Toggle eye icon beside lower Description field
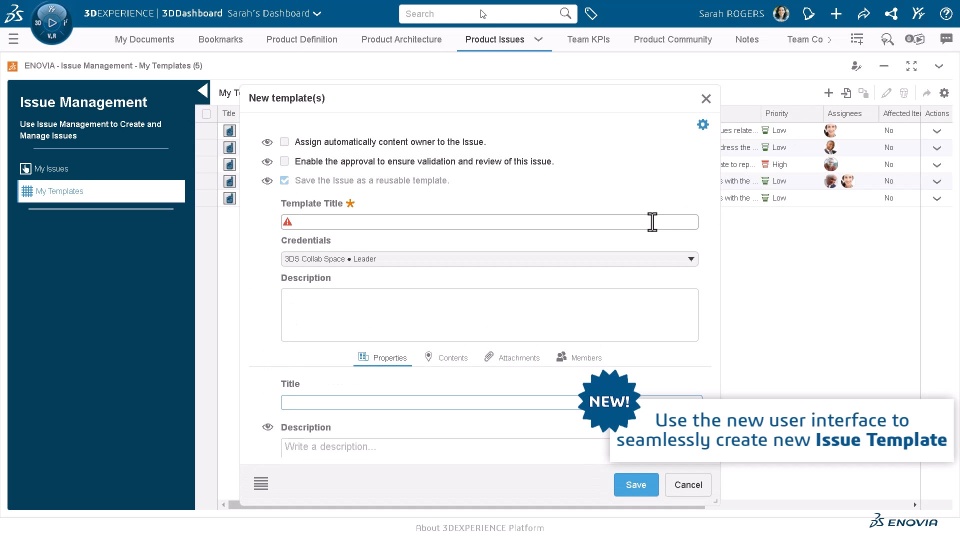Image resolution: width=960 pixels, height=540 pixels. [268, 427]
